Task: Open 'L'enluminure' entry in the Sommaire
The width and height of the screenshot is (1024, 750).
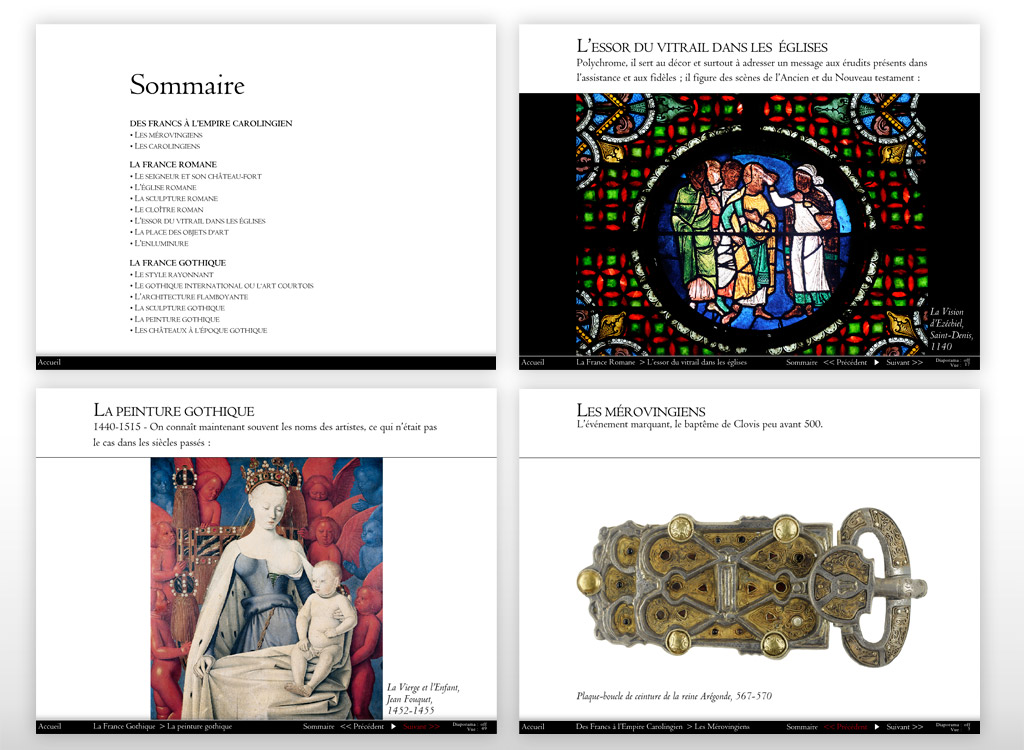Action: click(161, 243)
